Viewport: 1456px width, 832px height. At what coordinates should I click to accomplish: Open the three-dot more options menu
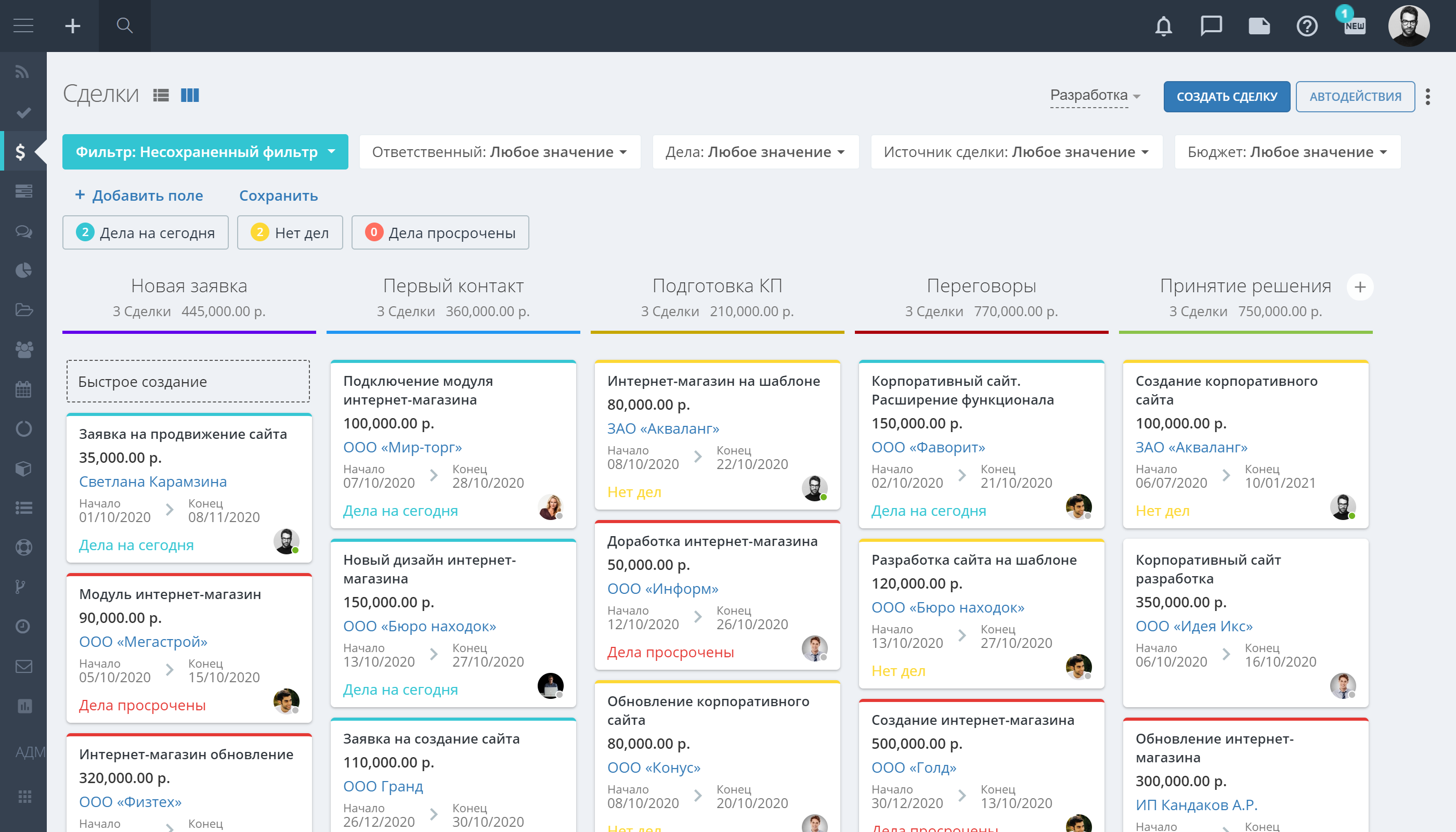[1427, 97]
